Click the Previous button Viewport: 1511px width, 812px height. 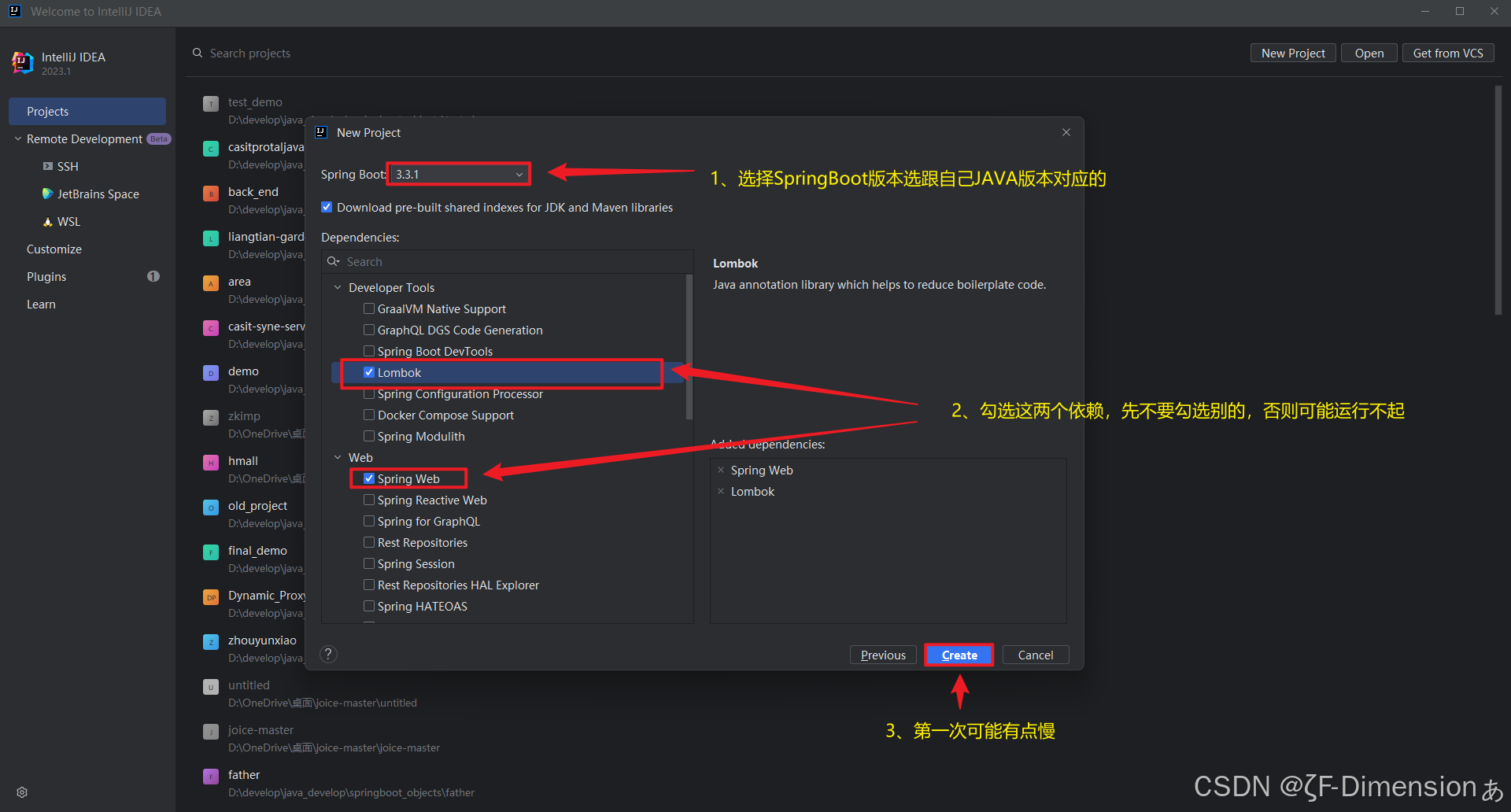[883, 655]
